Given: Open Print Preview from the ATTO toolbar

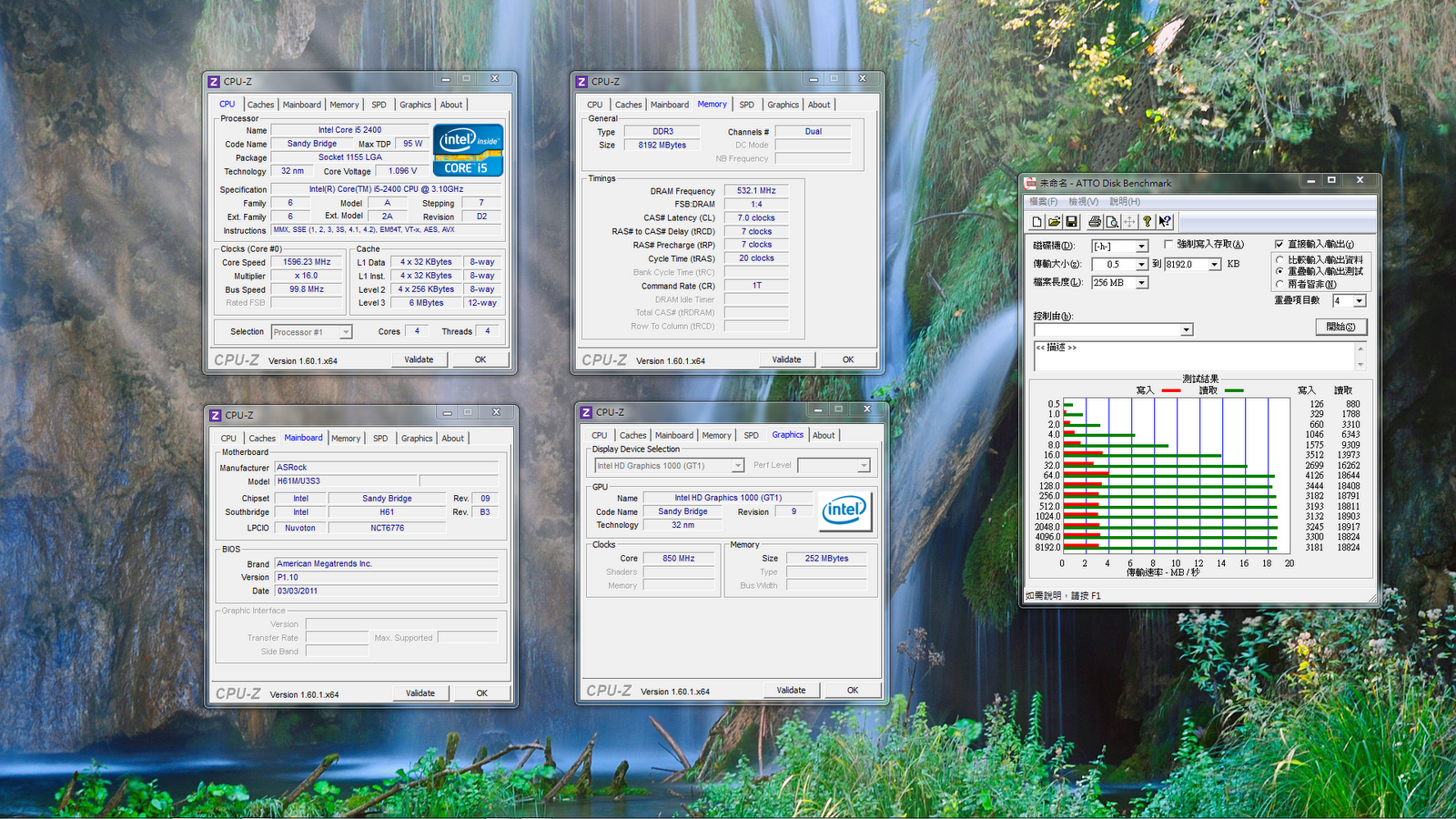Looking at the screenshot, I should (1112, 221).
